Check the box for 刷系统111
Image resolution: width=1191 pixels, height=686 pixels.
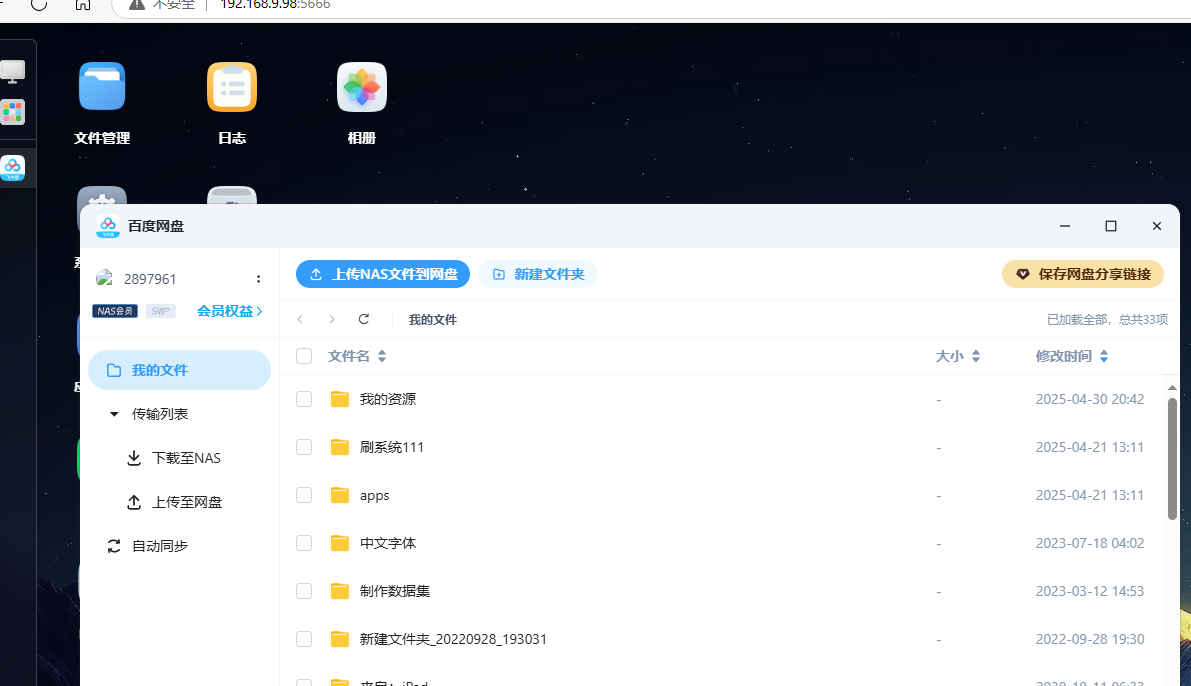pos(304,447)
